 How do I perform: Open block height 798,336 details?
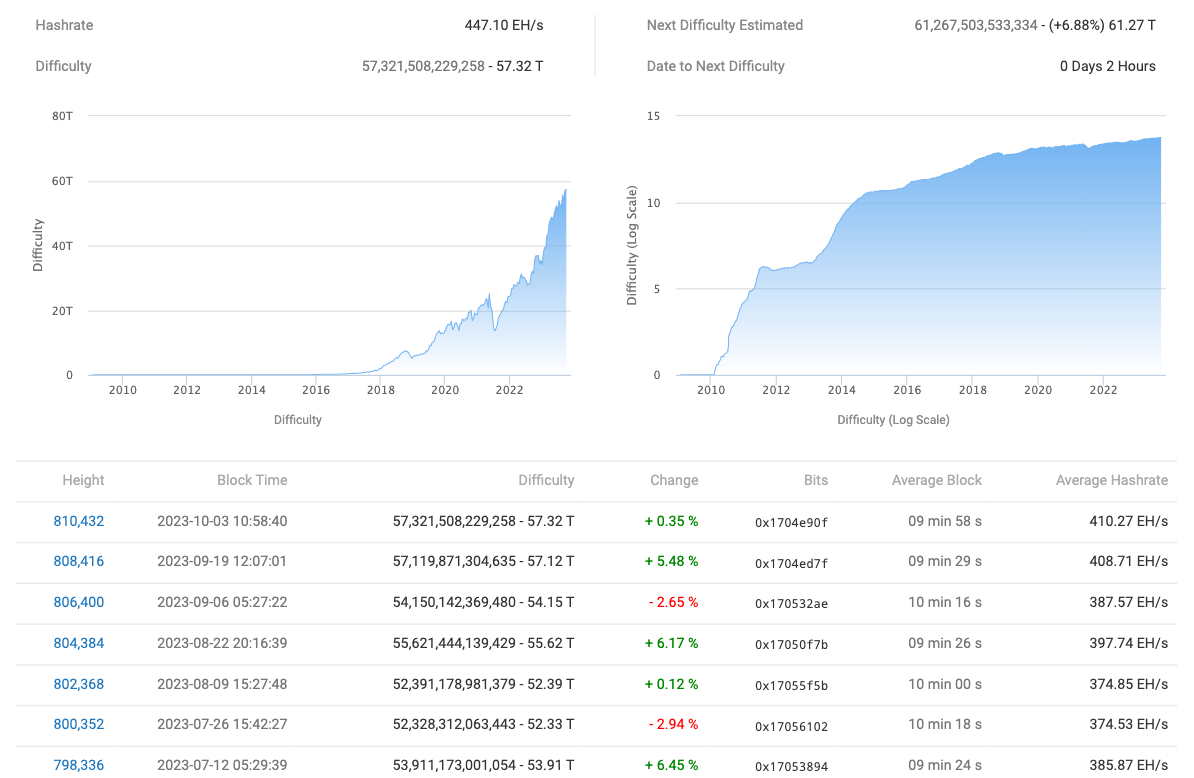tap(78, 765)
